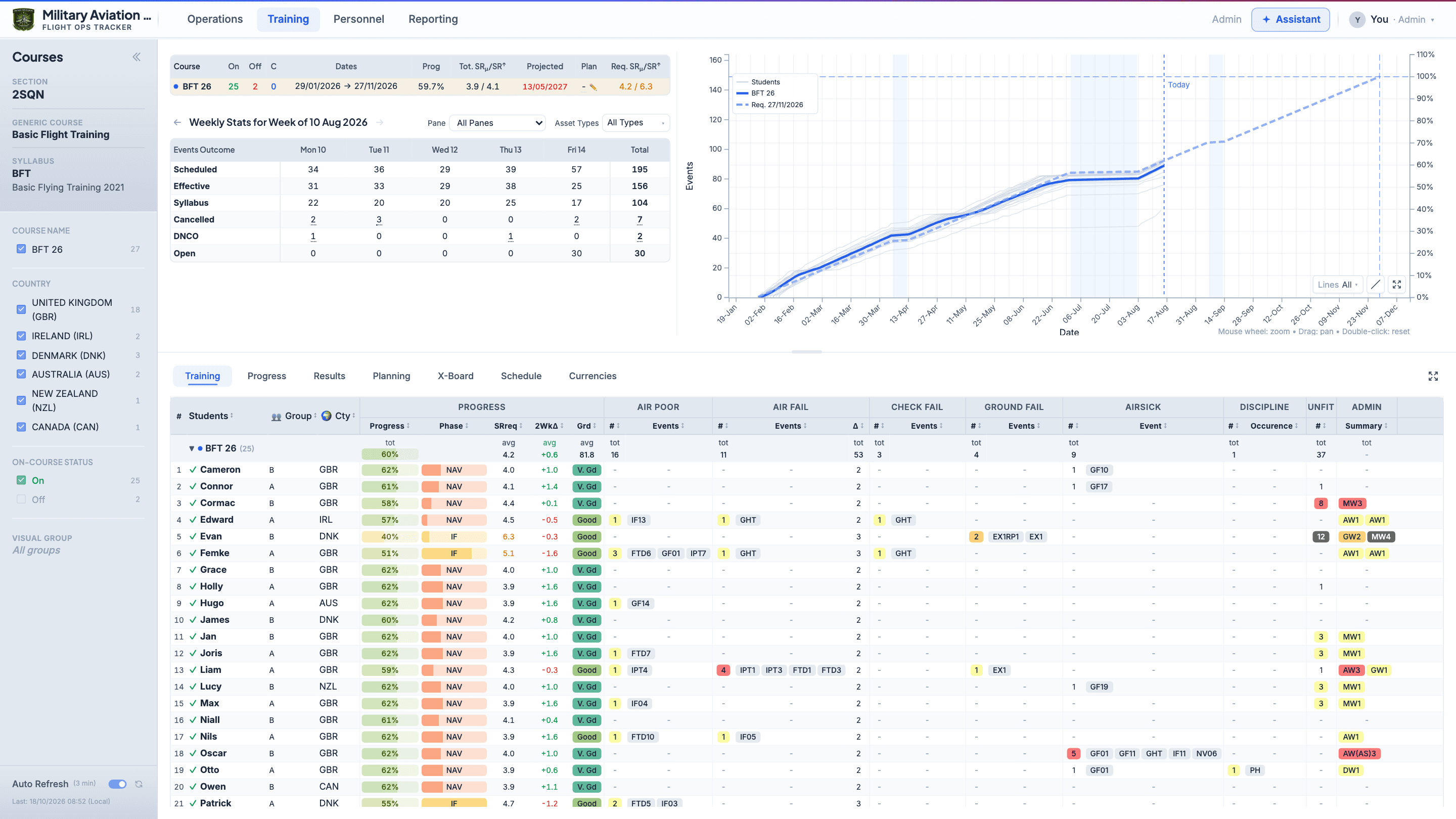Viewport: 1456px width, 819px height.
Task: Switch to the Currencies tab
Action: coord(593,376)
